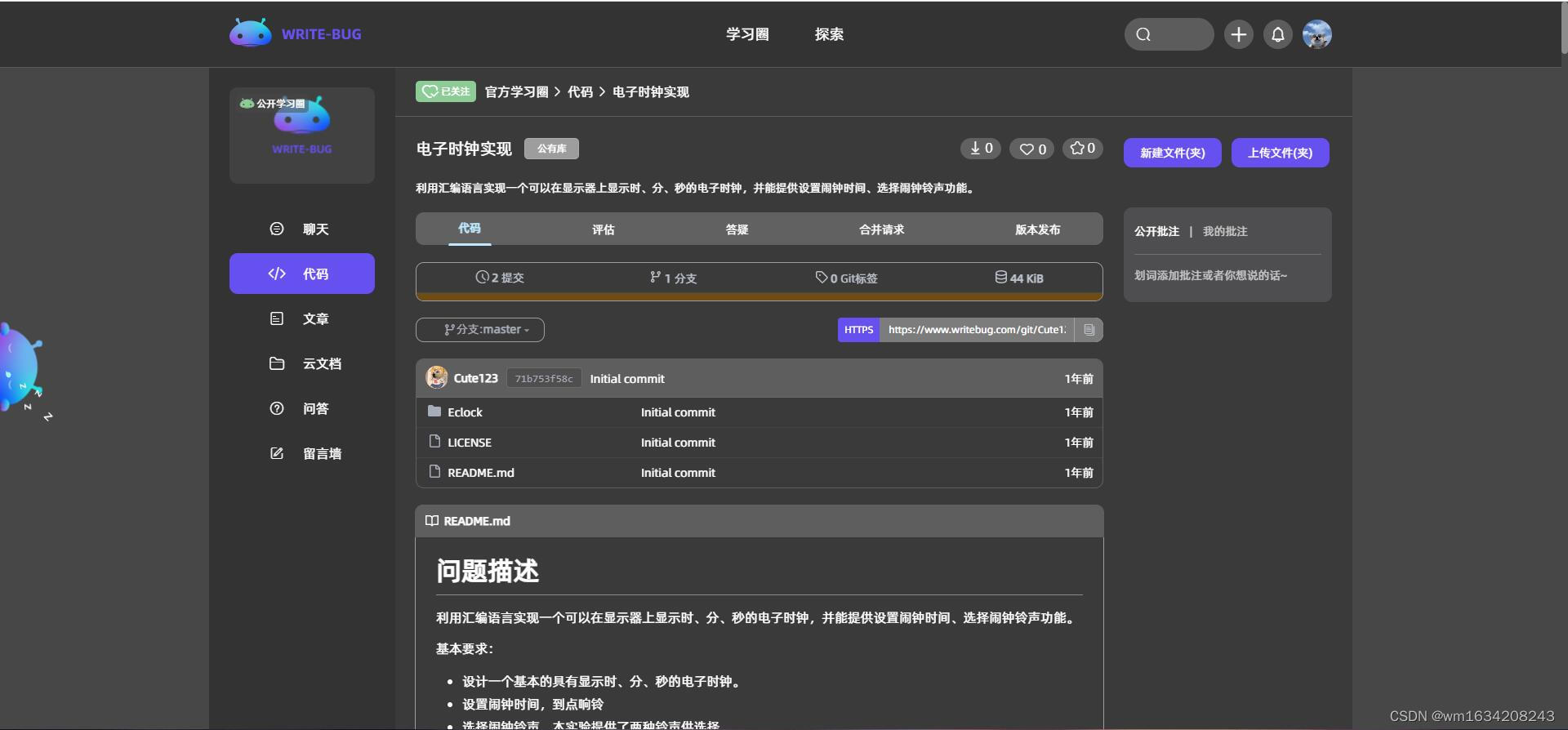The image size is (1568, 730).
Task: Click the search magnifier icon
Action: [x=1143, y=34]
